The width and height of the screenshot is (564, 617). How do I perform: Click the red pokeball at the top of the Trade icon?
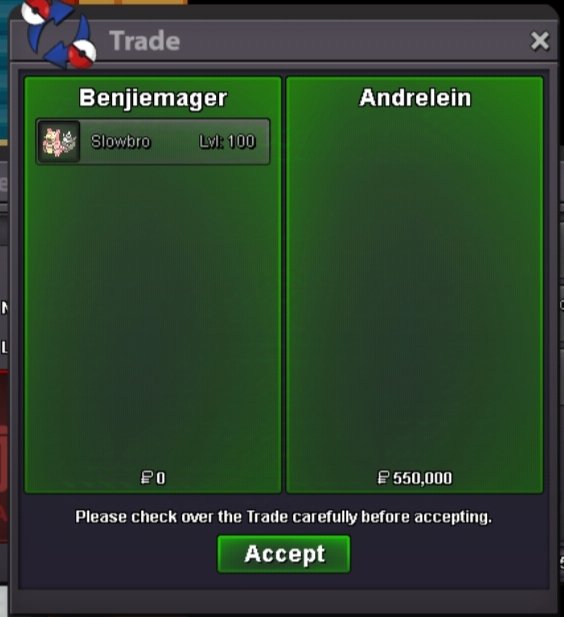pos(35,10)
